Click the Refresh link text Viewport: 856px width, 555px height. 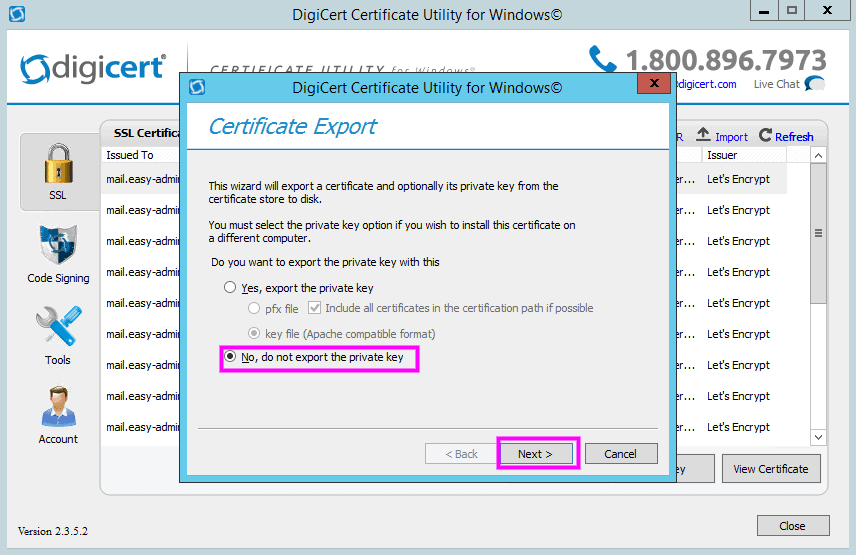click(794, 137)
